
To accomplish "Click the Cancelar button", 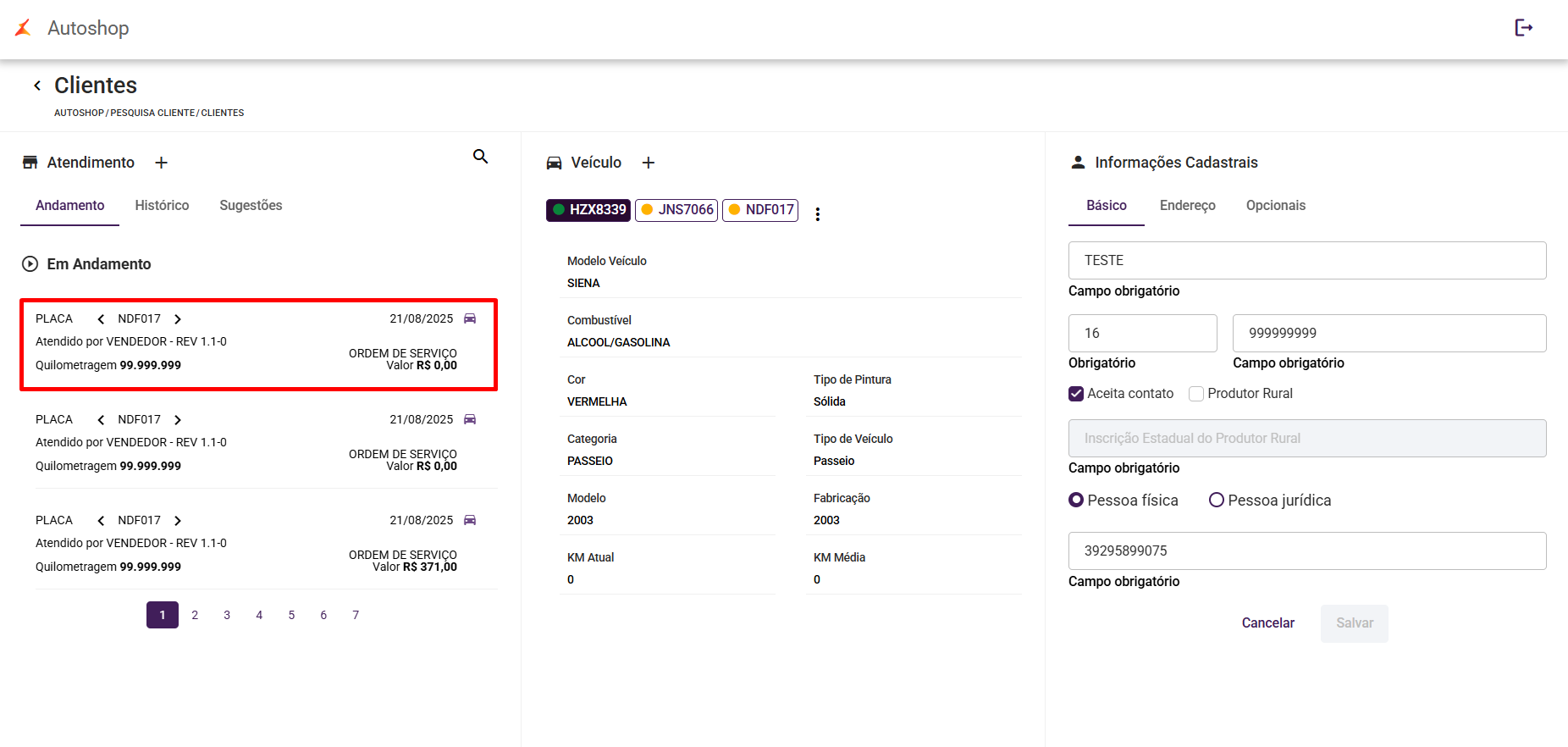I will (1267, 623).
